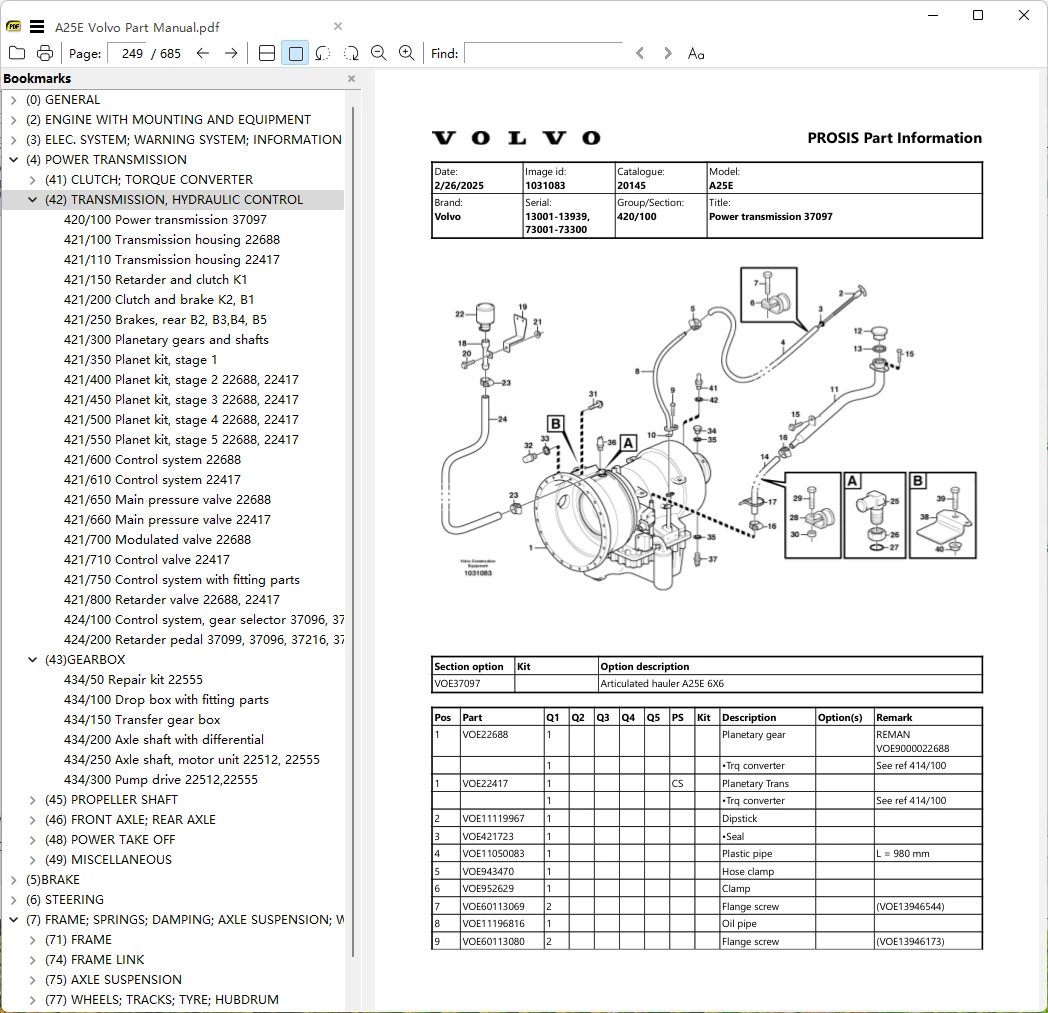The width and height of the screenshot is (1048, 1013).
Task: Expand the (0) GENERAL bookmark
Action: [x=13, y=100]
